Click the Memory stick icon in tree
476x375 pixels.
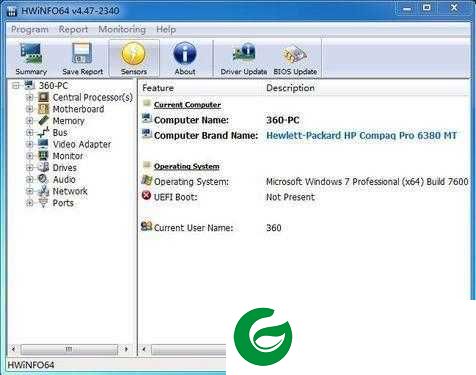43,120
